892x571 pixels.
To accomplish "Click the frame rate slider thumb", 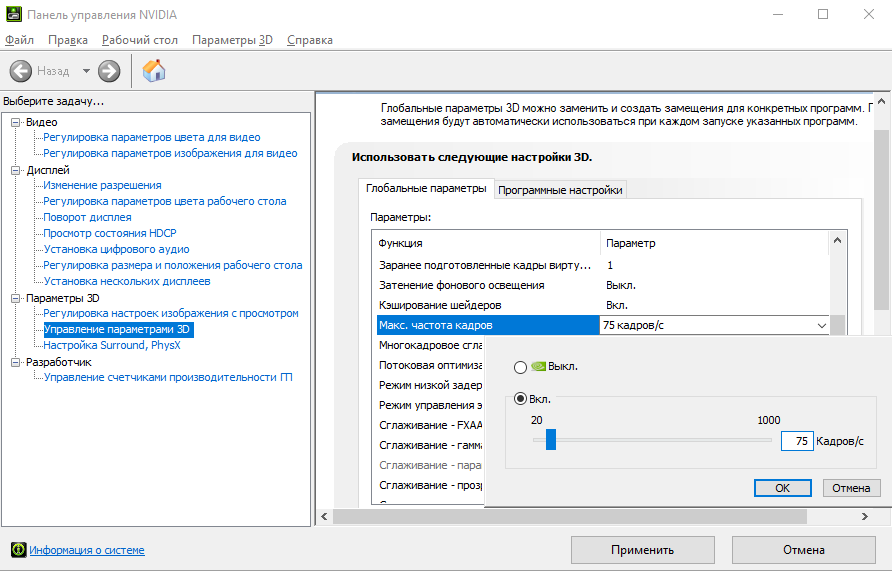I will tap(550, 439).
